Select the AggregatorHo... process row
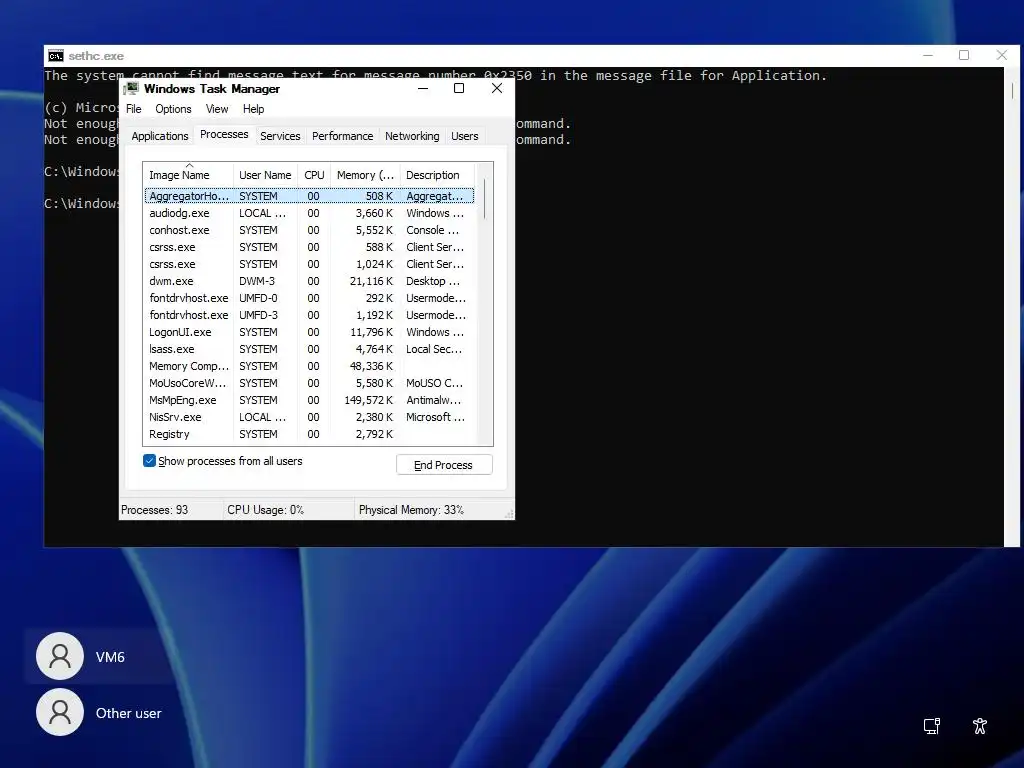The height and width of the screenshot is (768, 1024). click(x=309, y=196)
